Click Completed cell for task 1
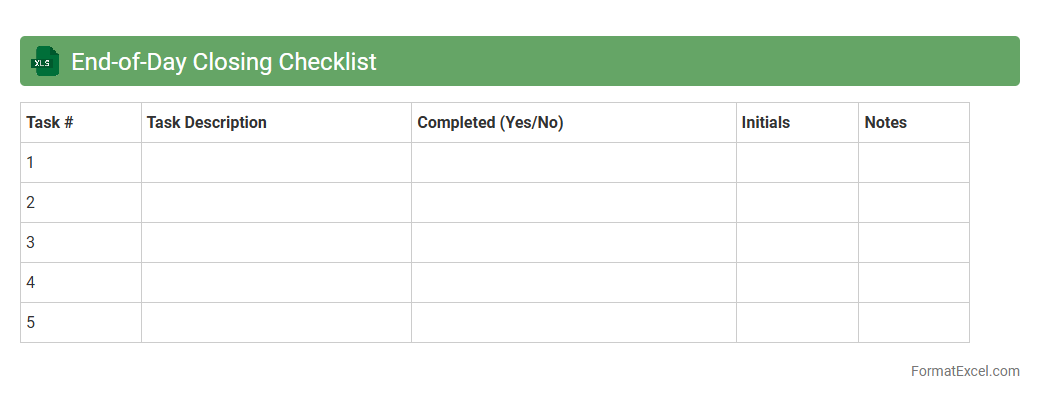This screenshot has width=1040, height=400. point(574,163)
